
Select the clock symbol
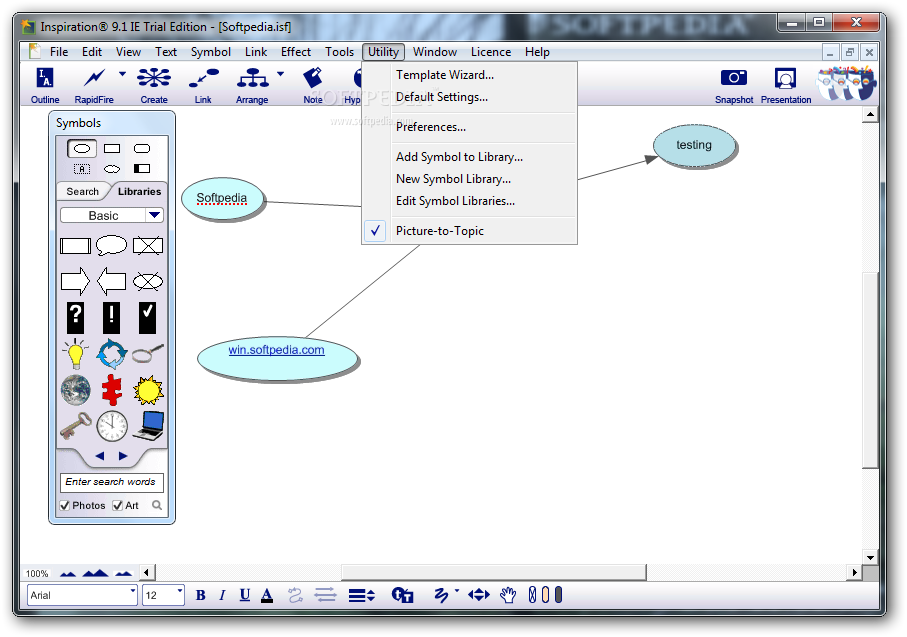pos(112,426)
